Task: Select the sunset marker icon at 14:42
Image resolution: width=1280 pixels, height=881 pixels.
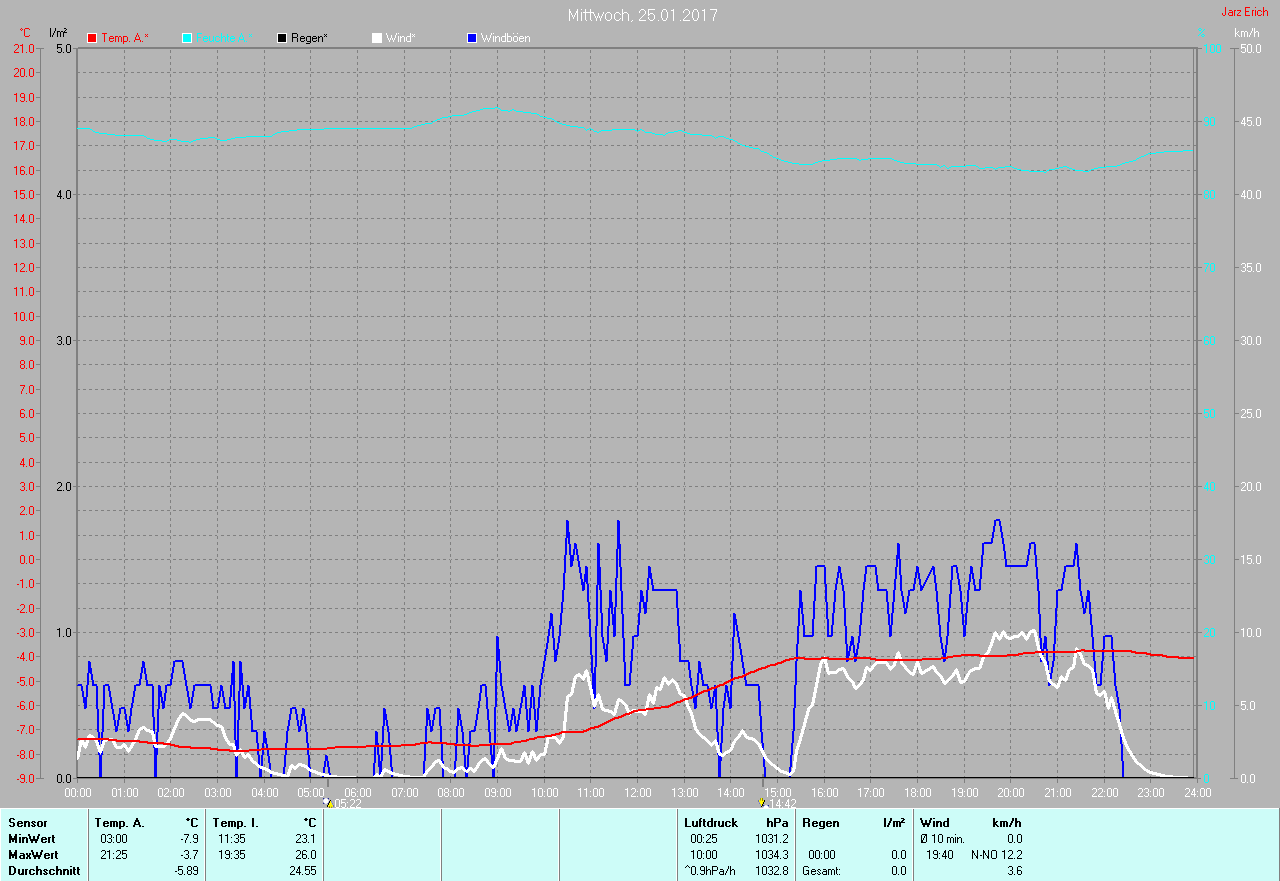Action: 762,802
